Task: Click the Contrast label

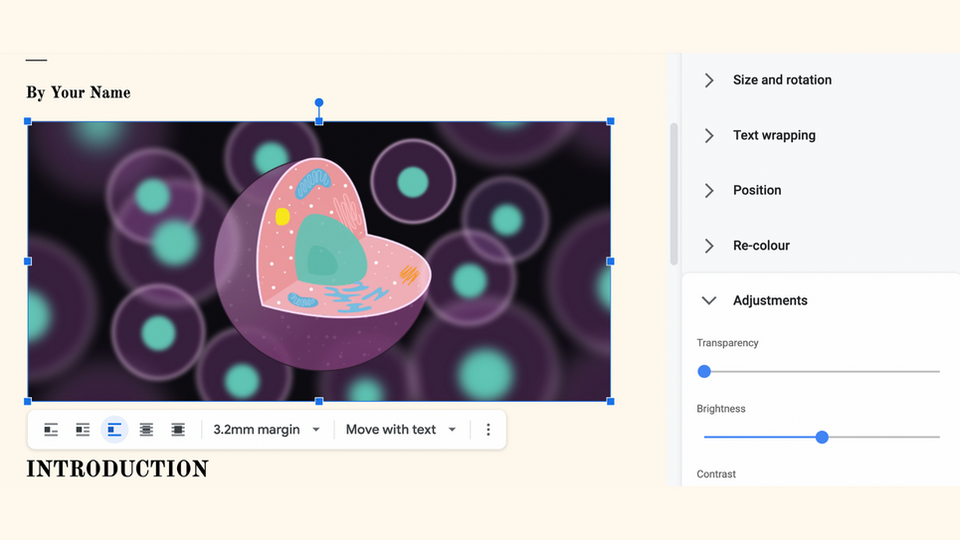Action: coord(716,474)
